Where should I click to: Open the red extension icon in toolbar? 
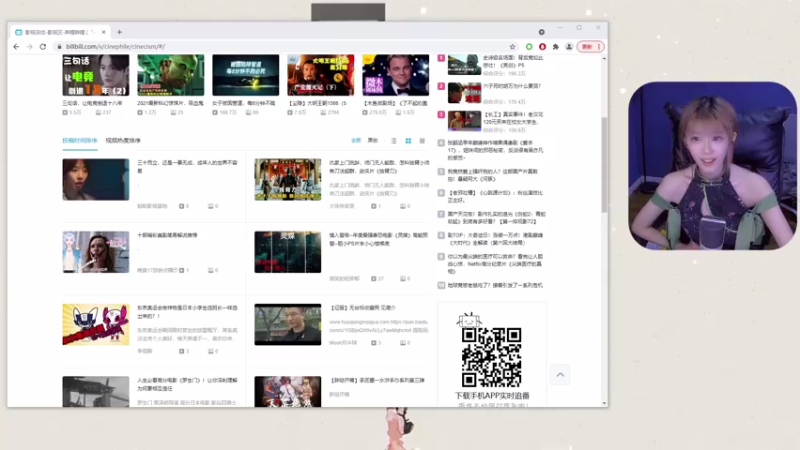(542, 46)
